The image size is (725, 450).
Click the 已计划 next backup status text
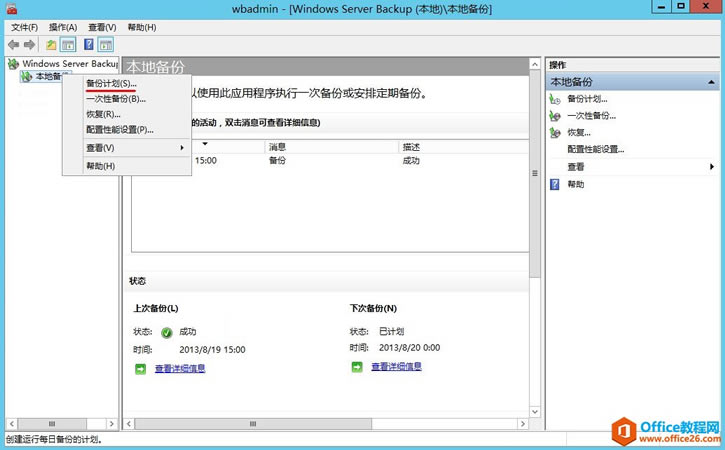tap(392, 332)
